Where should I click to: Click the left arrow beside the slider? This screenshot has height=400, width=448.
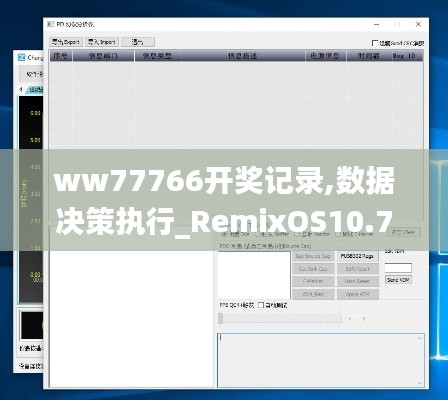coord(350,319)
